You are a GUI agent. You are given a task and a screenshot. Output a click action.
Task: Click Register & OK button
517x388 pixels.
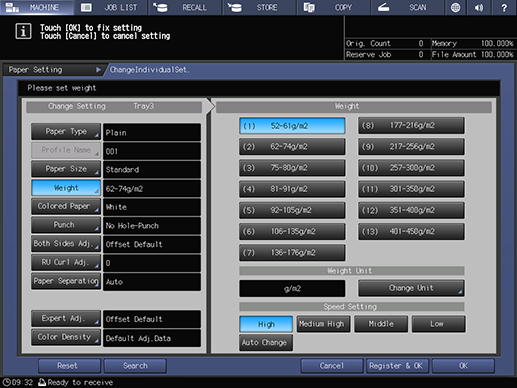(397, 366)
